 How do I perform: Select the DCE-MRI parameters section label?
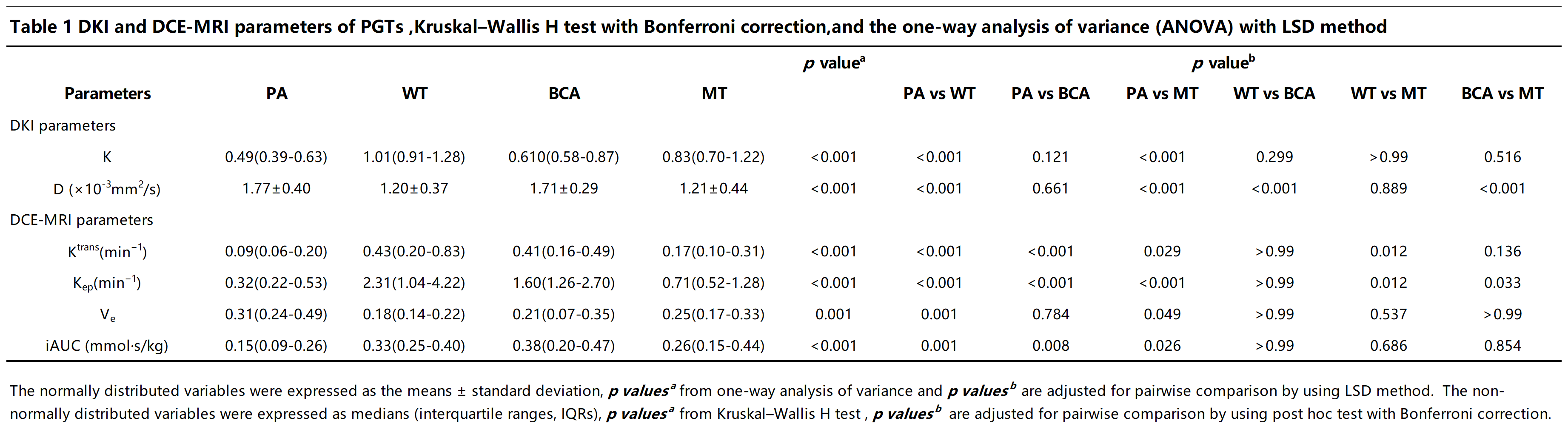pos(82,220)
